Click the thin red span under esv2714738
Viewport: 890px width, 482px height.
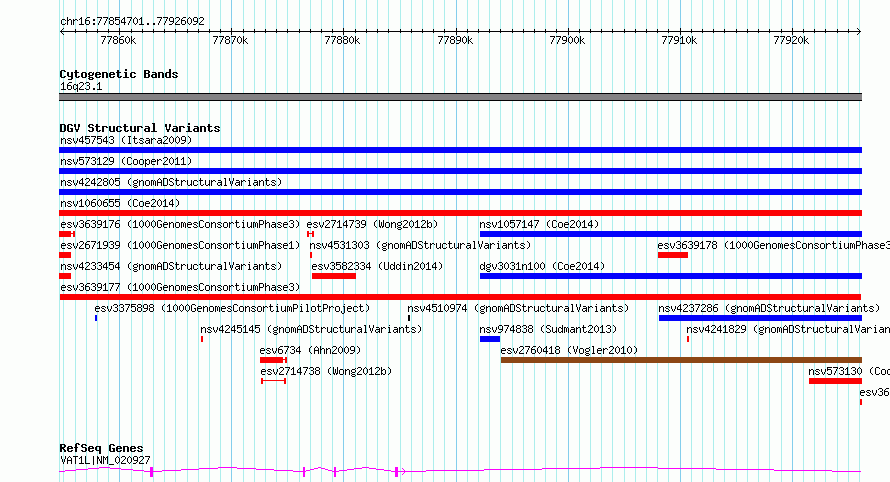point(274,381)
